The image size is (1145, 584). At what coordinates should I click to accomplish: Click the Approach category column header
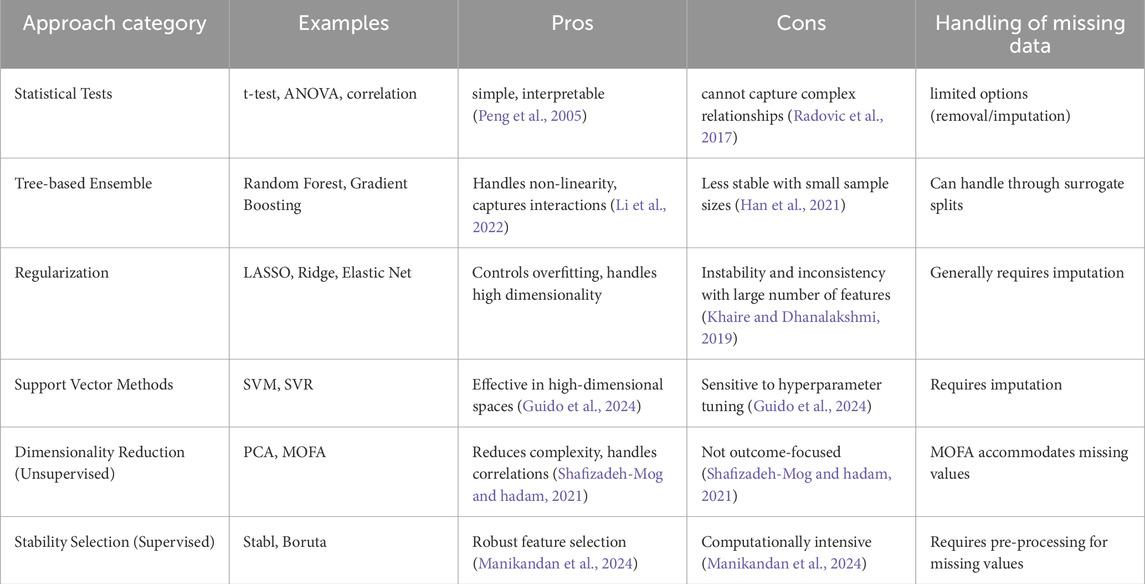[115, 24]
